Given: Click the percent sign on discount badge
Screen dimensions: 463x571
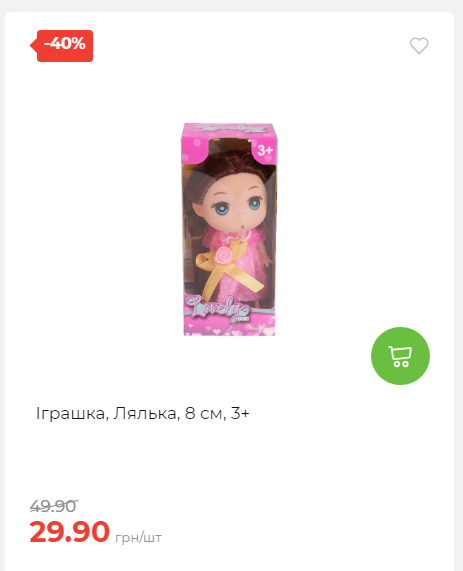Looking at the screenshot, I should point(78,44).
